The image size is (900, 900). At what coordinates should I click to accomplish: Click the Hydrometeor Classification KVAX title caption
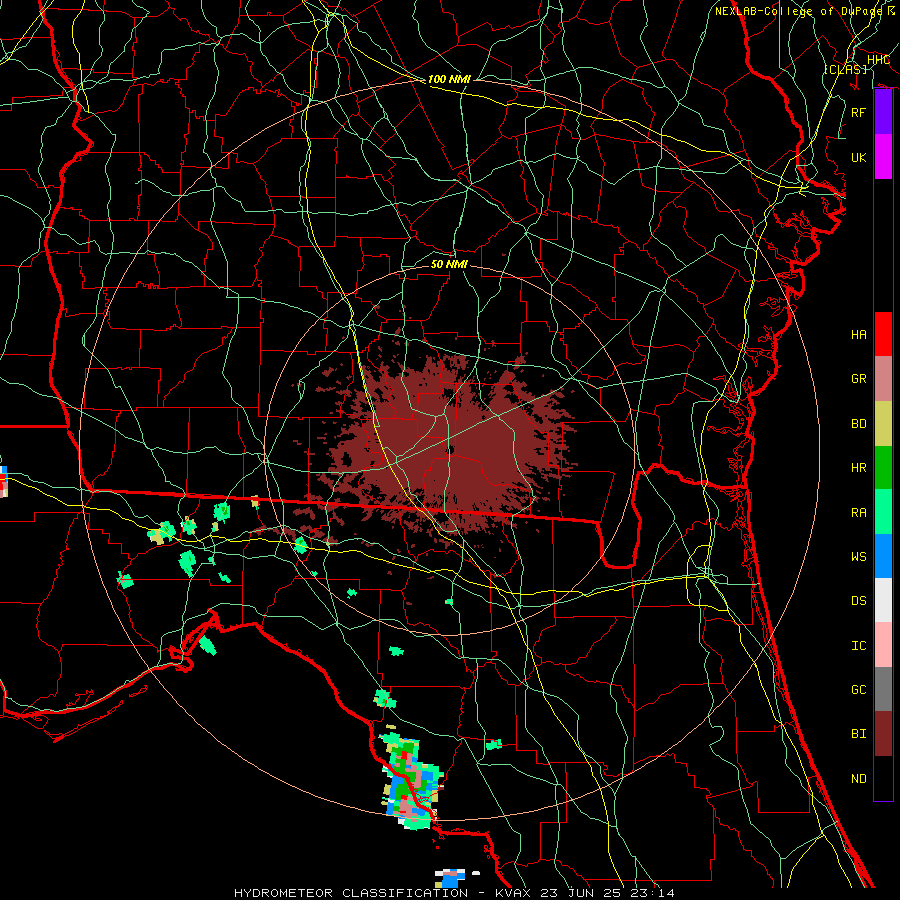point(454,893)
